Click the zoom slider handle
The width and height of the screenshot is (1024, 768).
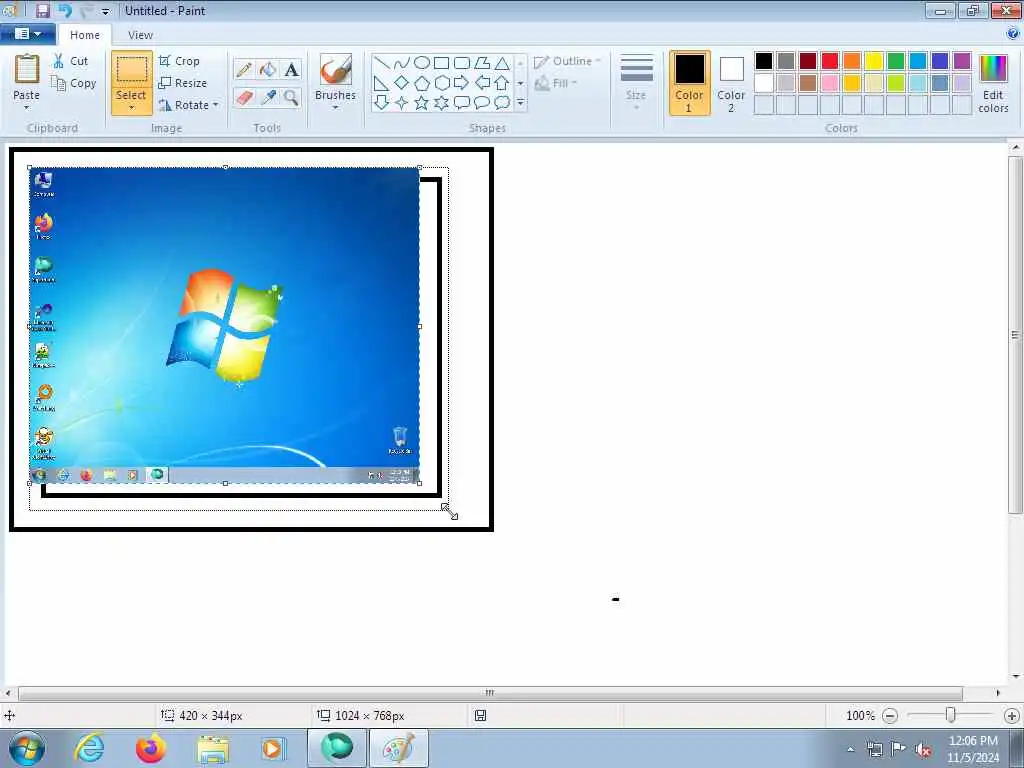coord(951,716)
